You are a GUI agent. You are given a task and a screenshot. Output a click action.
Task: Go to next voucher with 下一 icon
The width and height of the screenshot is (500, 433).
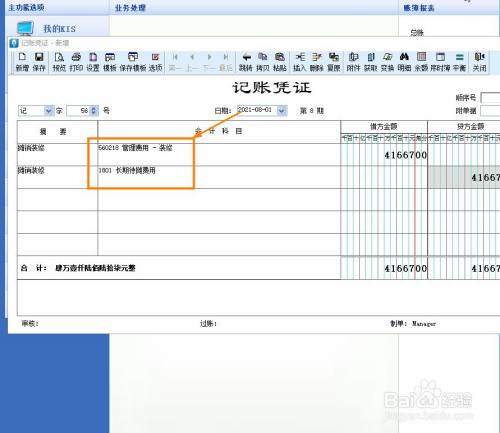(x=209, y=62)
